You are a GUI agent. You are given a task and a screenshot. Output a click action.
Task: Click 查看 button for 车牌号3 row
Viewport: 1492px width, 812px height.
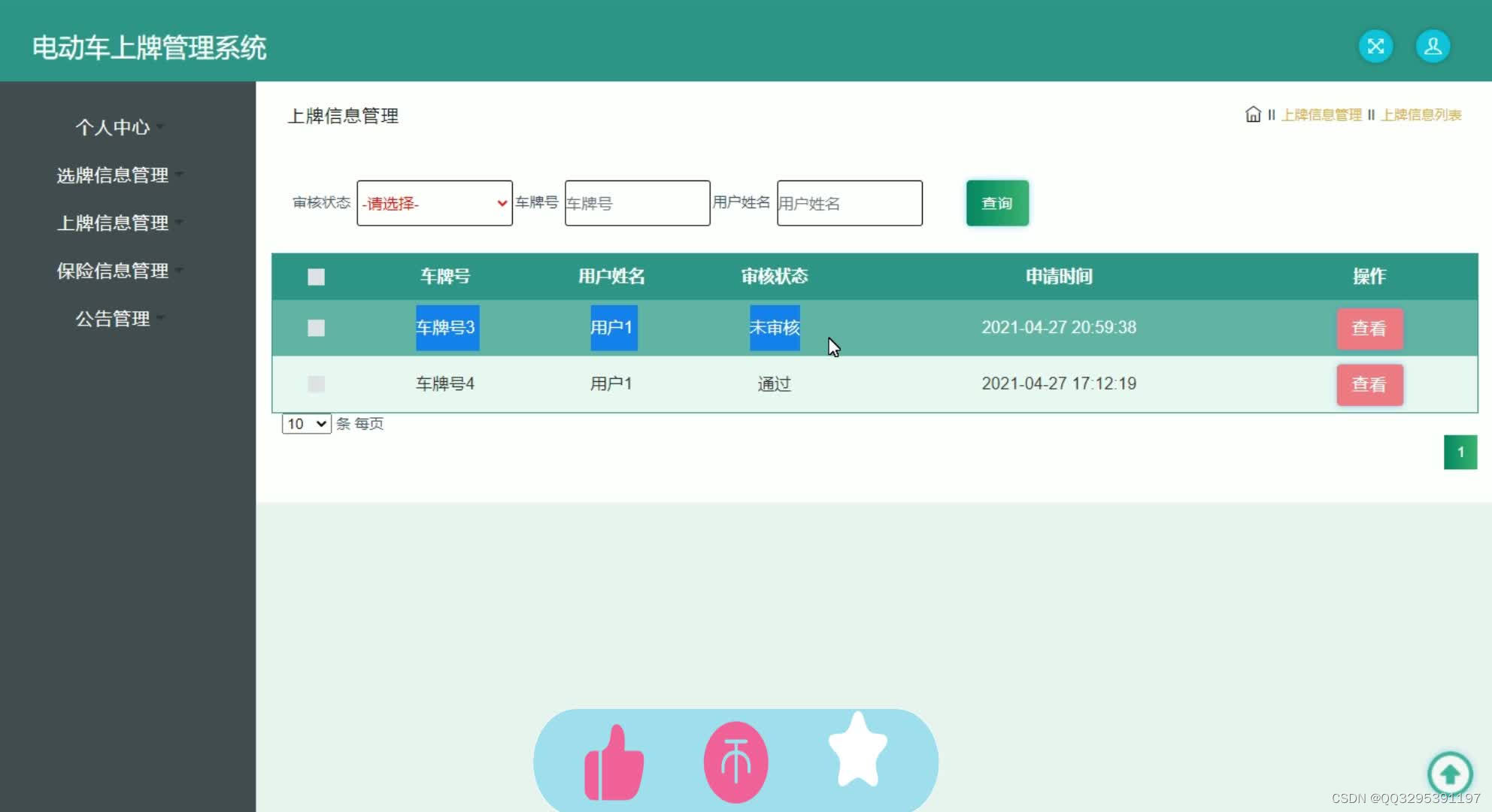pyautogui.click(x=1369, y=329)
